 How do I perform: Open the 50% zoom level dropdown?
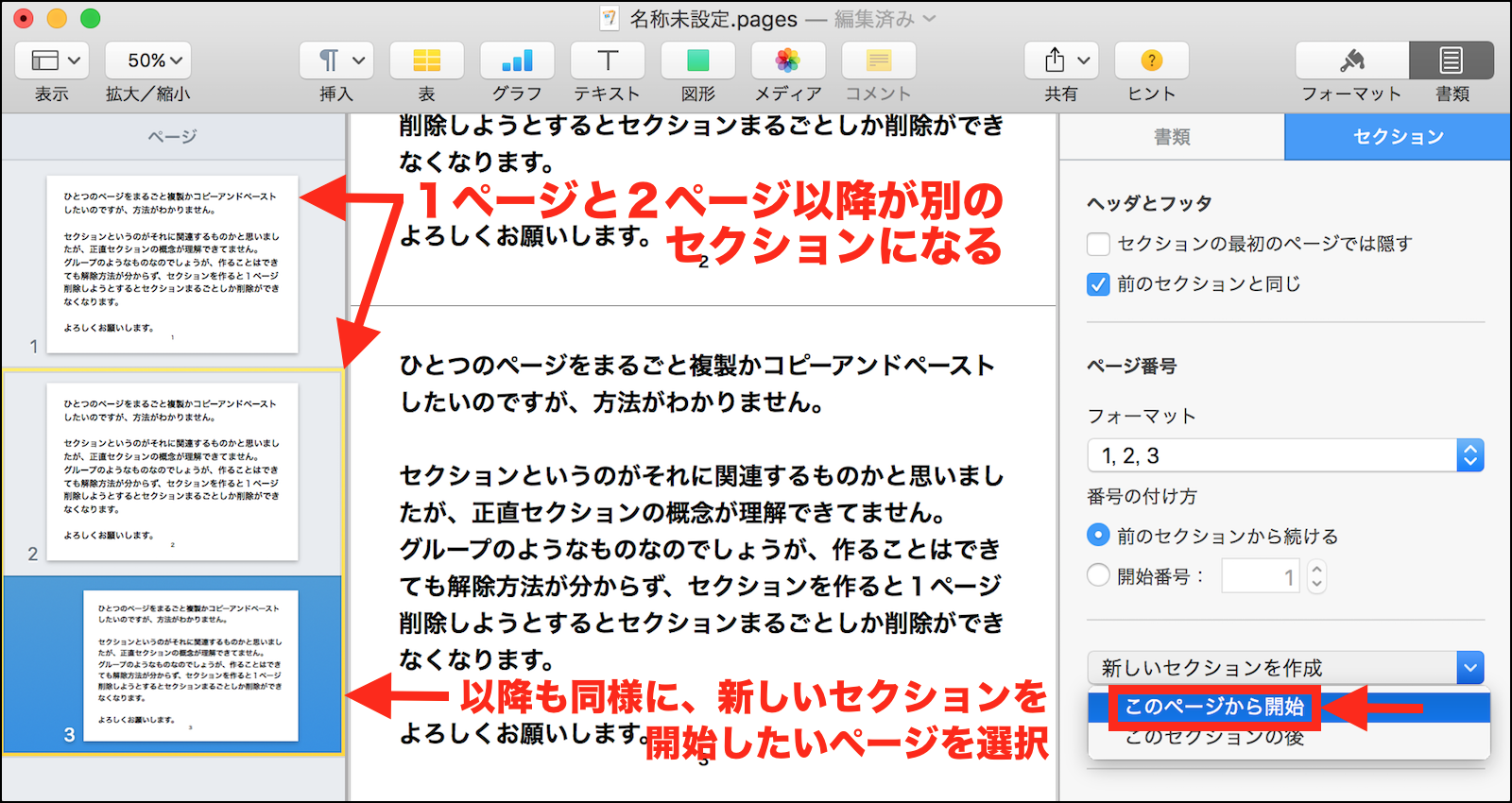(148, 60)
